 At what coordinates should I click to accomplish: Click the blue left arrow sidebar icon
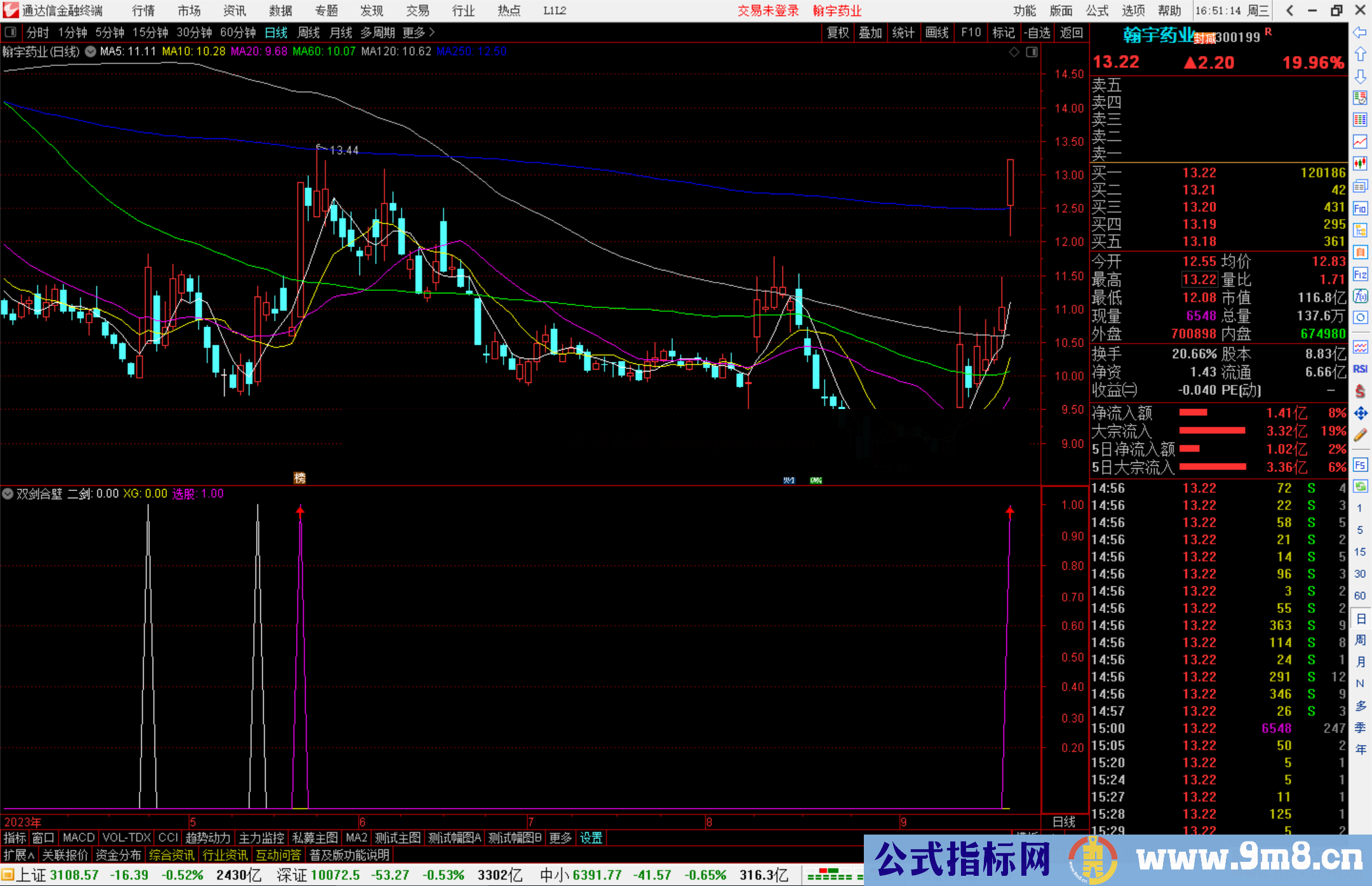click(x=1360, y=32)
